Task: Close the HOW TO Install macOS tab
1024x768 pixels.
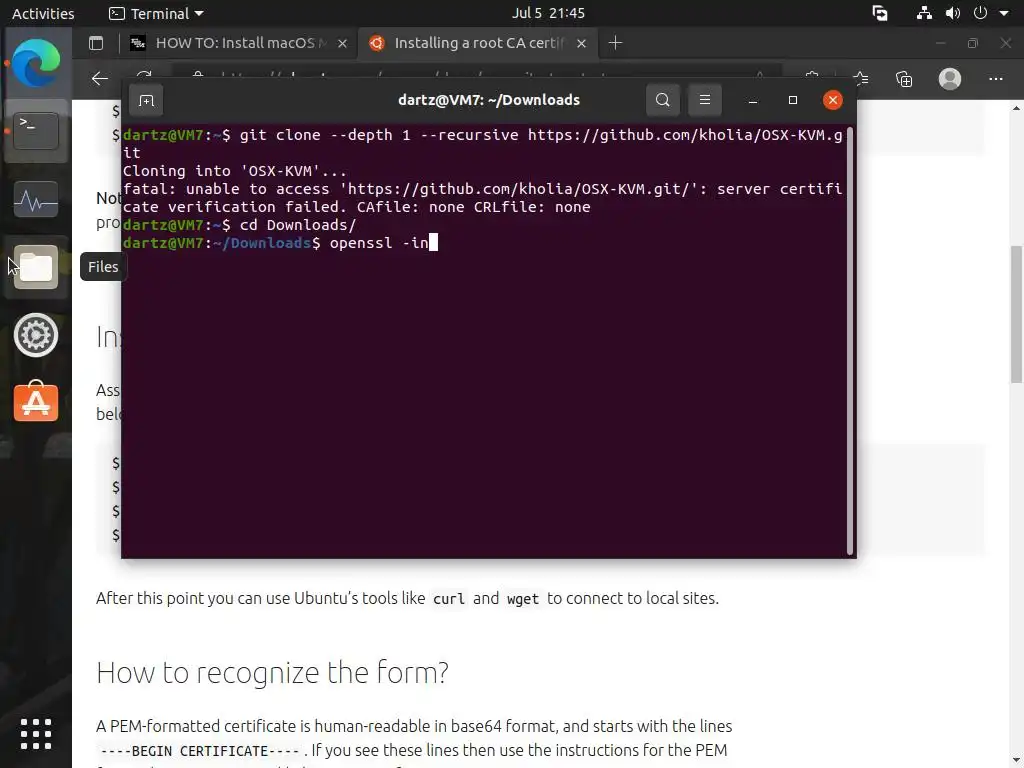Action: point(342,43)
